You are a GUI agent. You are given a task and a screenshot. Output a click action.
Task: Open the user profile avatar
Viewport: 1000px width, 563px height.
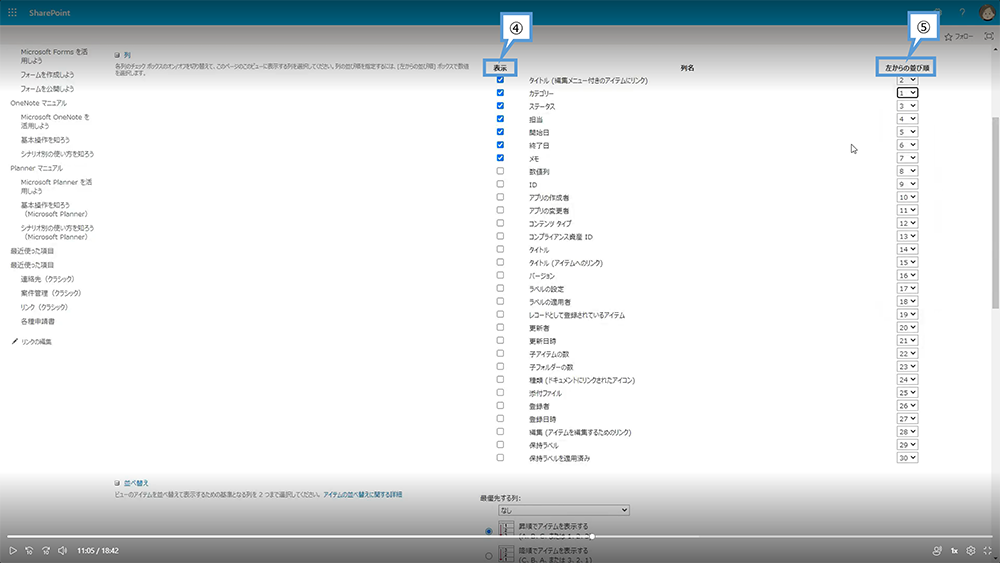point(987,13)
